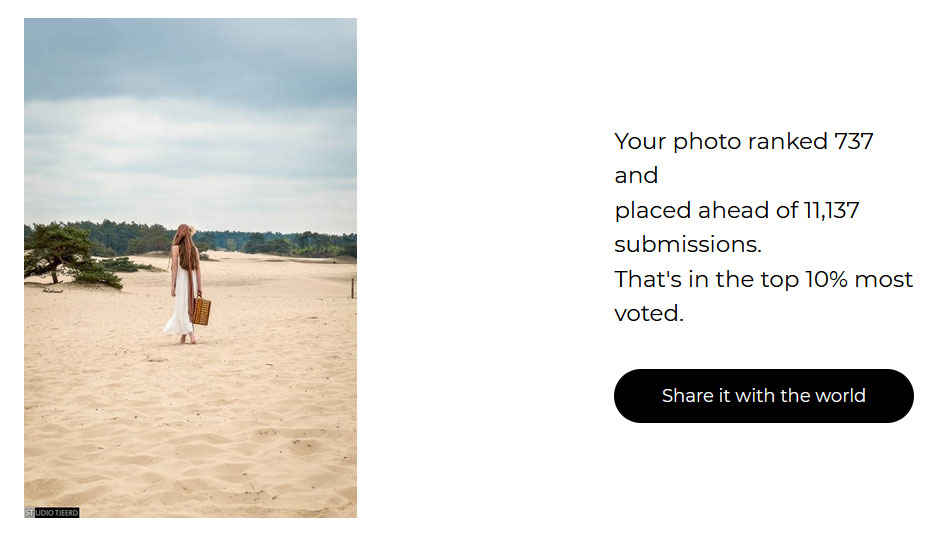Open the beach photo thumbnail

[x=190, y=267]
